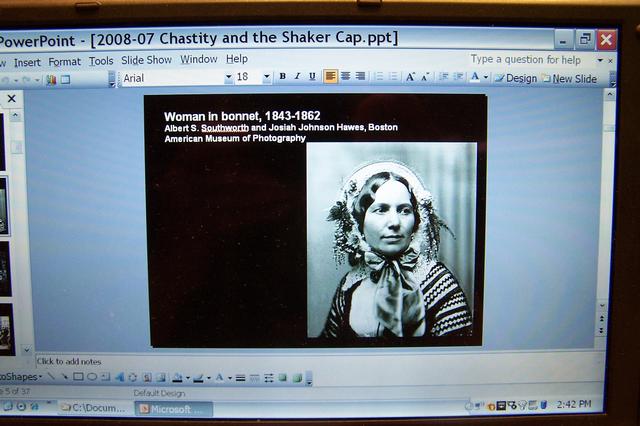Open the Insert menu
The width and height of the screenshot is (640, 426).
point(27,62)
